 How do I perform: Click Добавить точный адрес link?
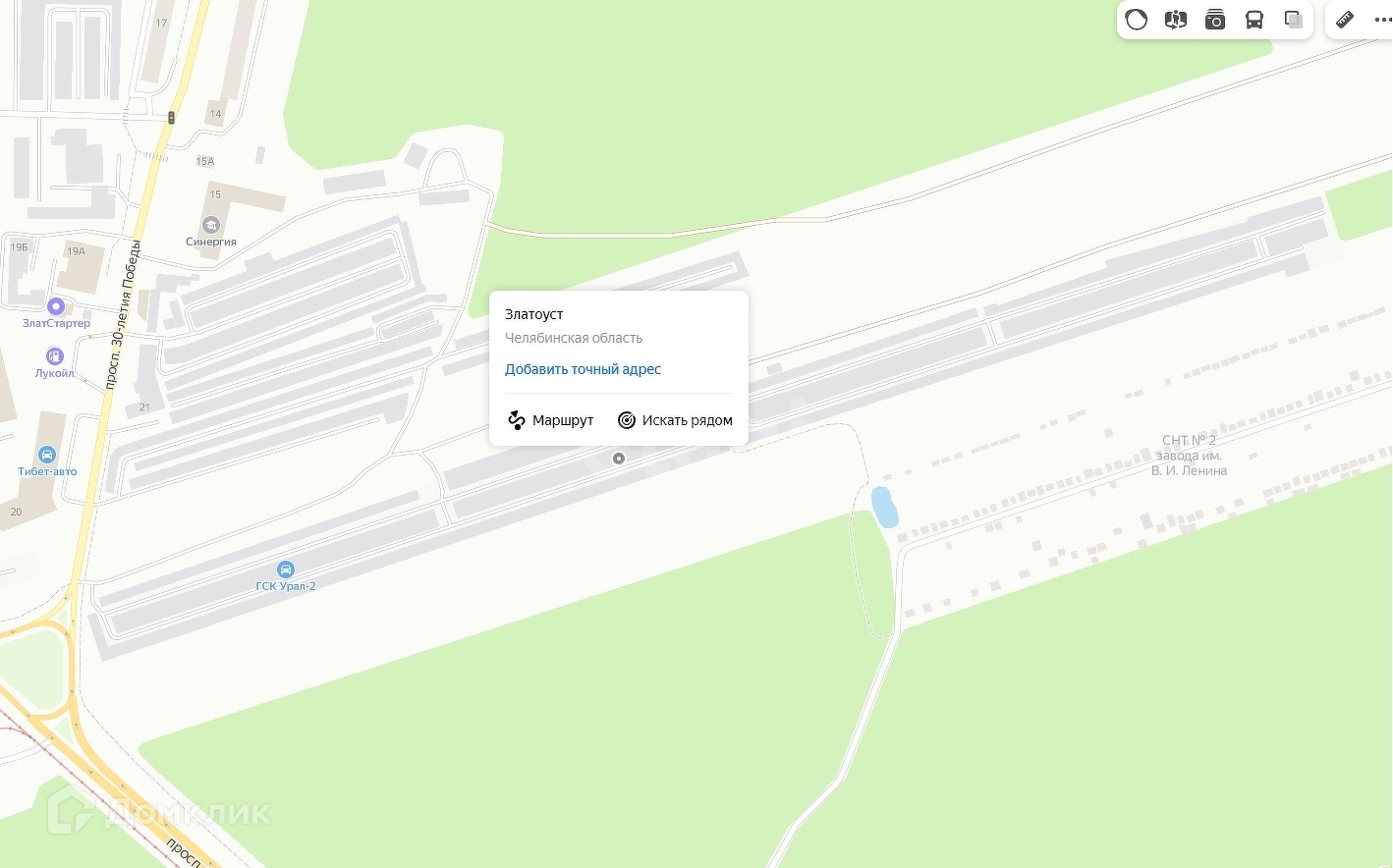583,369
